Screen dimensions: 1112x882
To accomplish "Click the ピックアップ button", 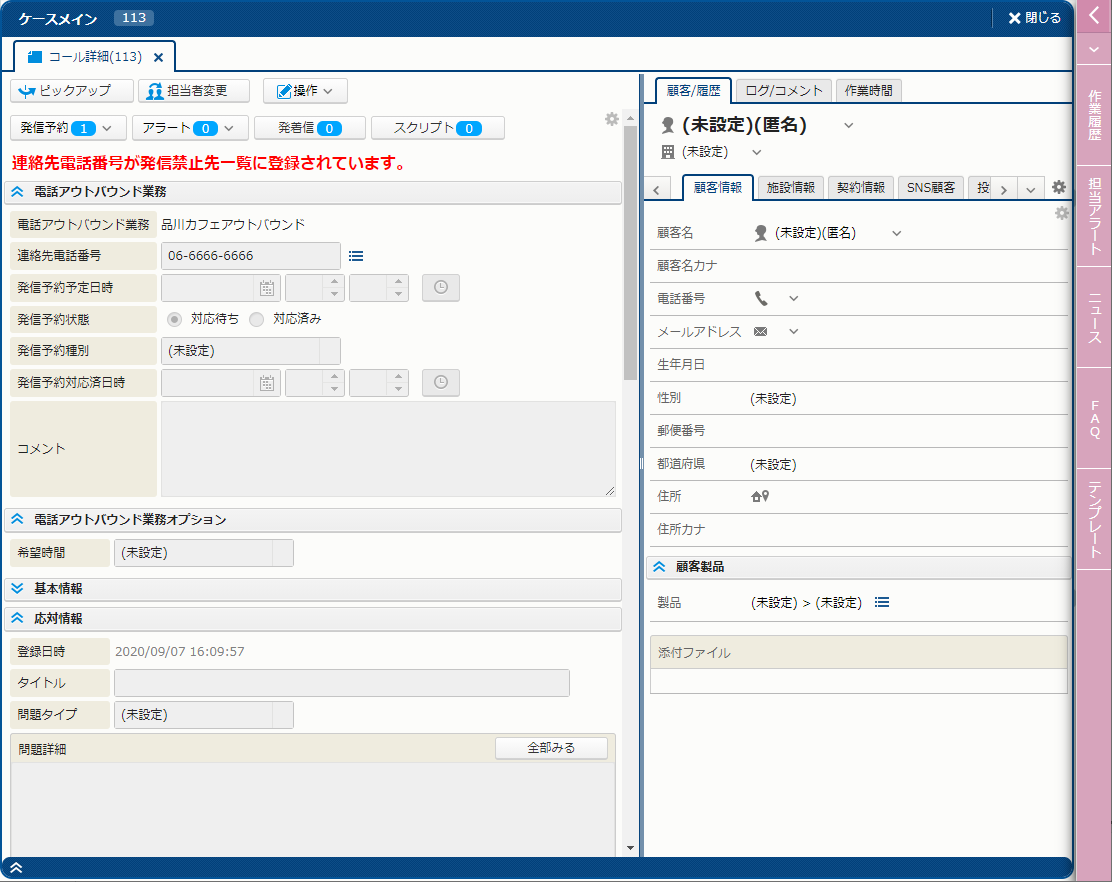I will 72,91.
